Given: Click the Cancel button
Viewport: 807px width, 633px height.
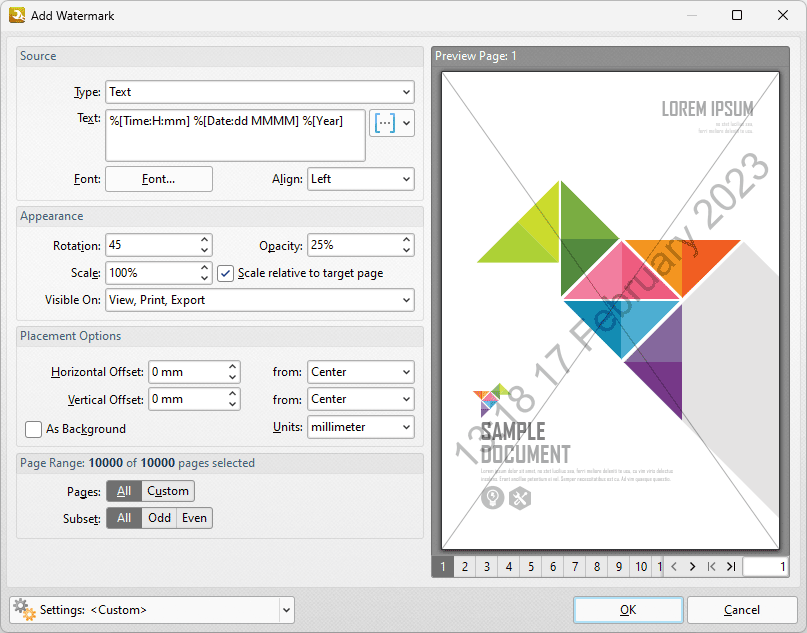Looking at the screenshot, I should (x=742, y=610).
